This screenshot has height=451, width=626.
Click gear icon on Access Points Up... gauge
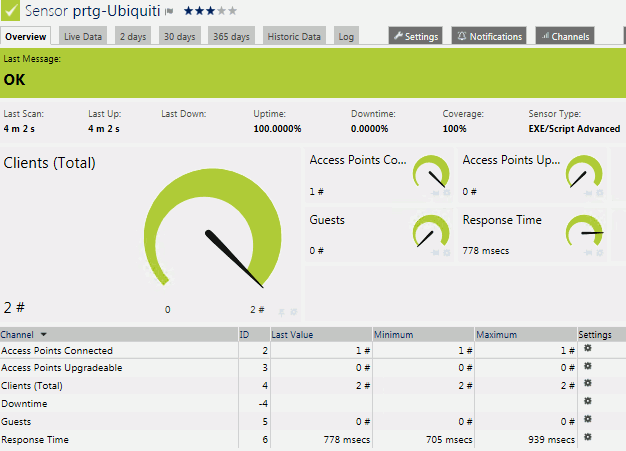click(x=600, y=193)
